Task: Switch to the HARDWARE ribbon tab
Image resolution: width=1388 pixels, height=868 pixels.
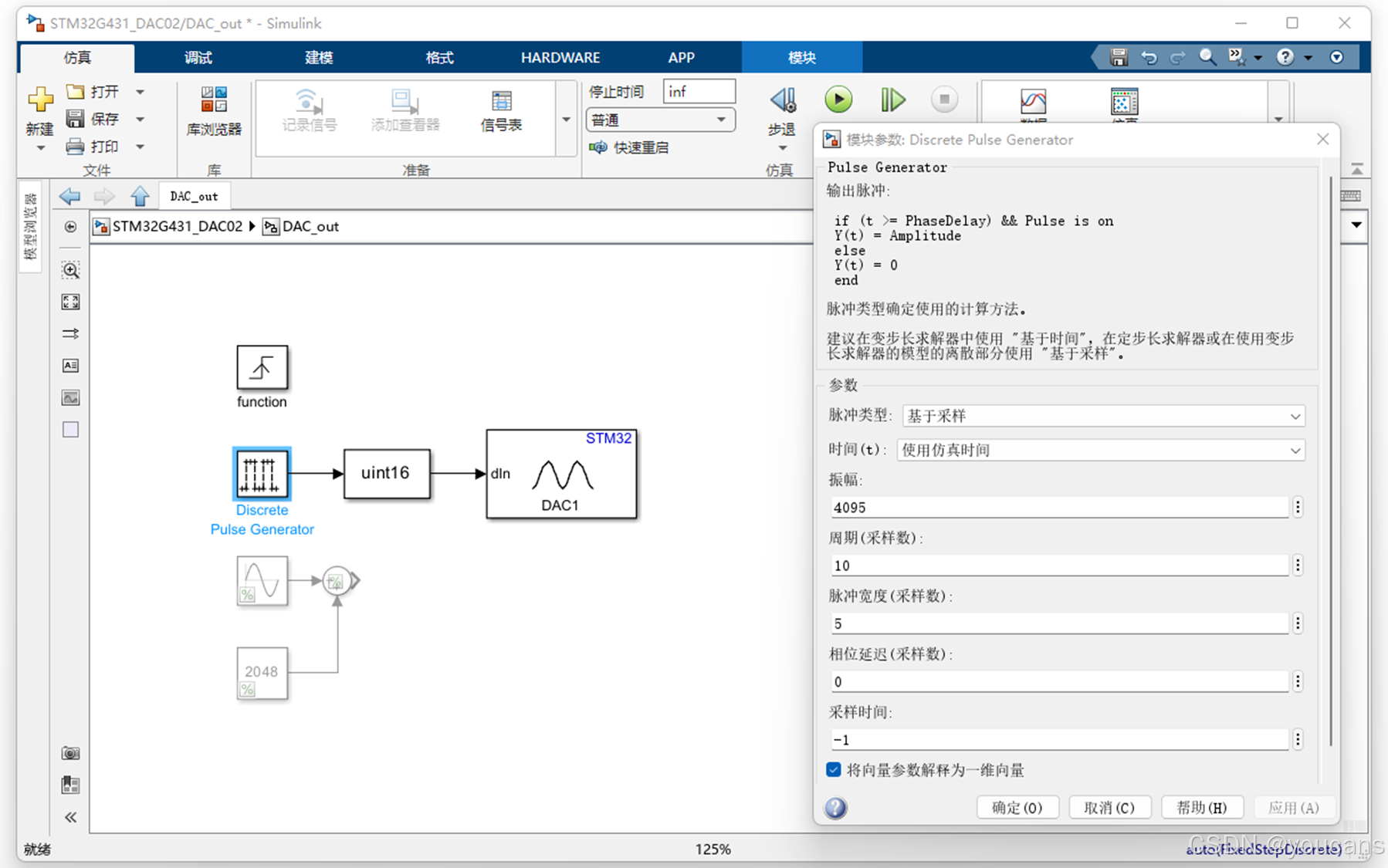Action: click(x=560, y=57)
